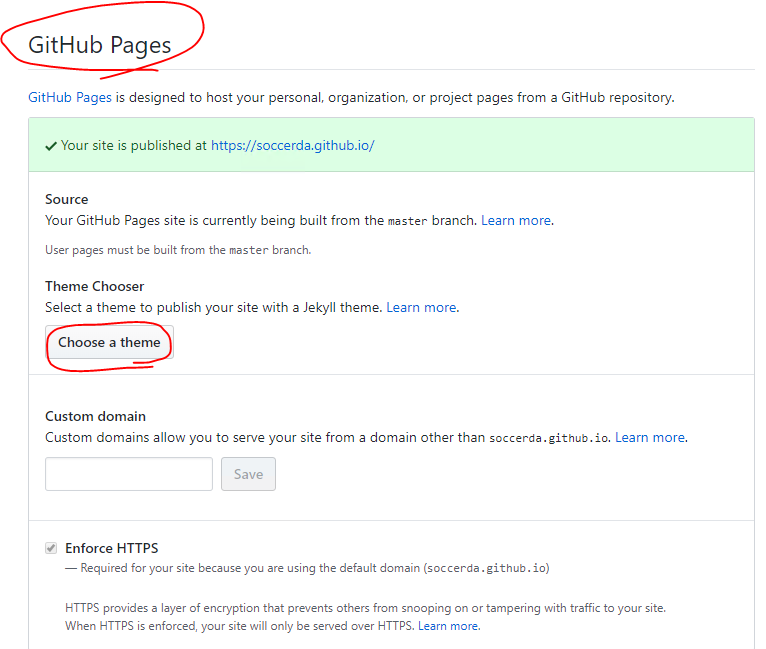Viewport: 766px width, 649px height.
Task: Click Learn more in the Theme Chooser section
Action: (422, 308)
